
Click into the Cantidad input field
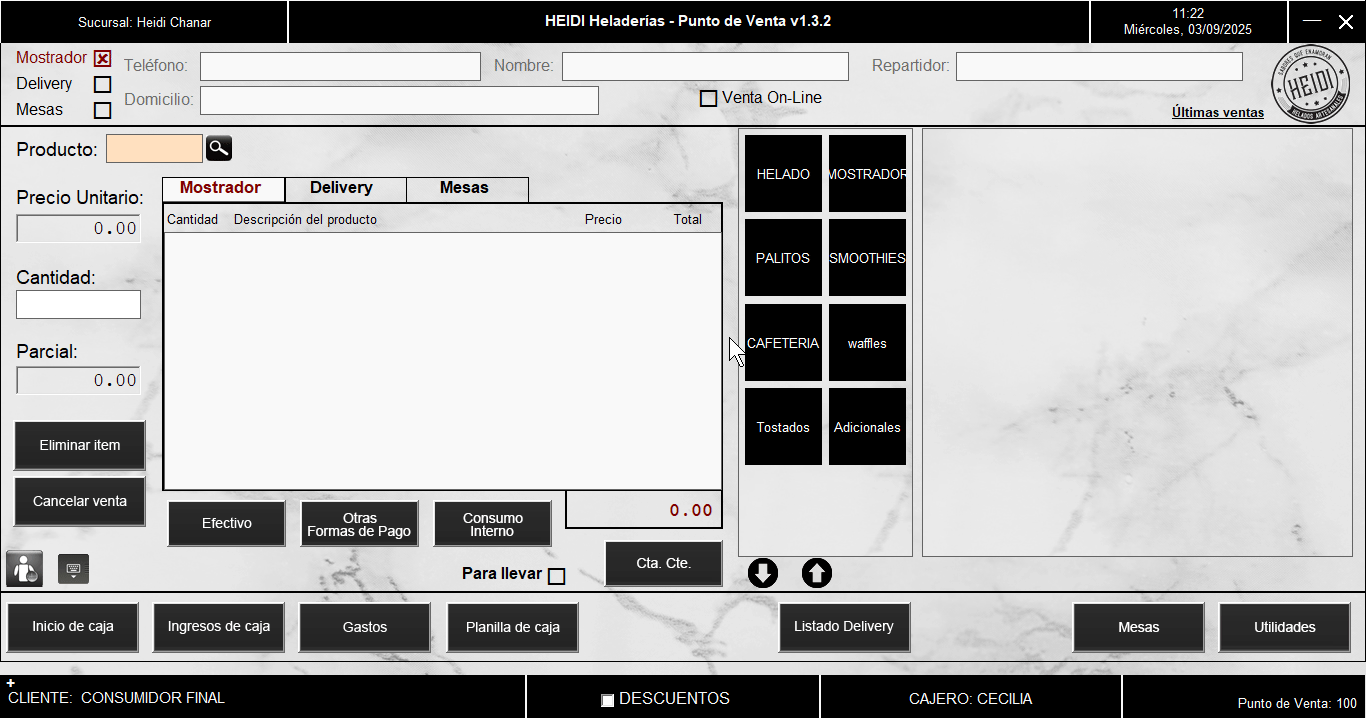78,305
